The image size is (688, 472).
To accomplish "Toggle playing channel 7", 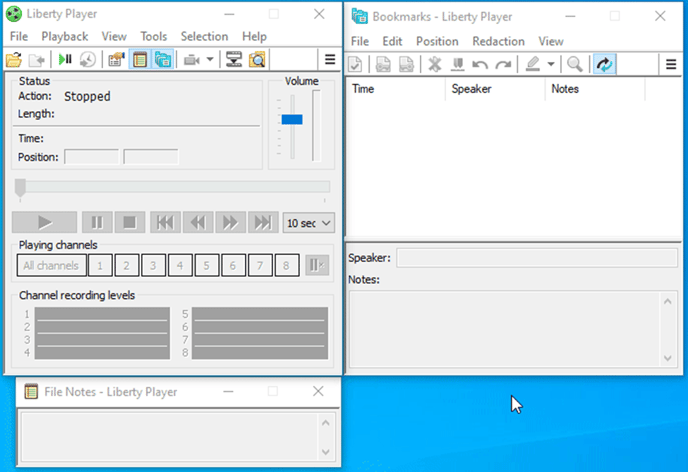I will pos(260,265).
